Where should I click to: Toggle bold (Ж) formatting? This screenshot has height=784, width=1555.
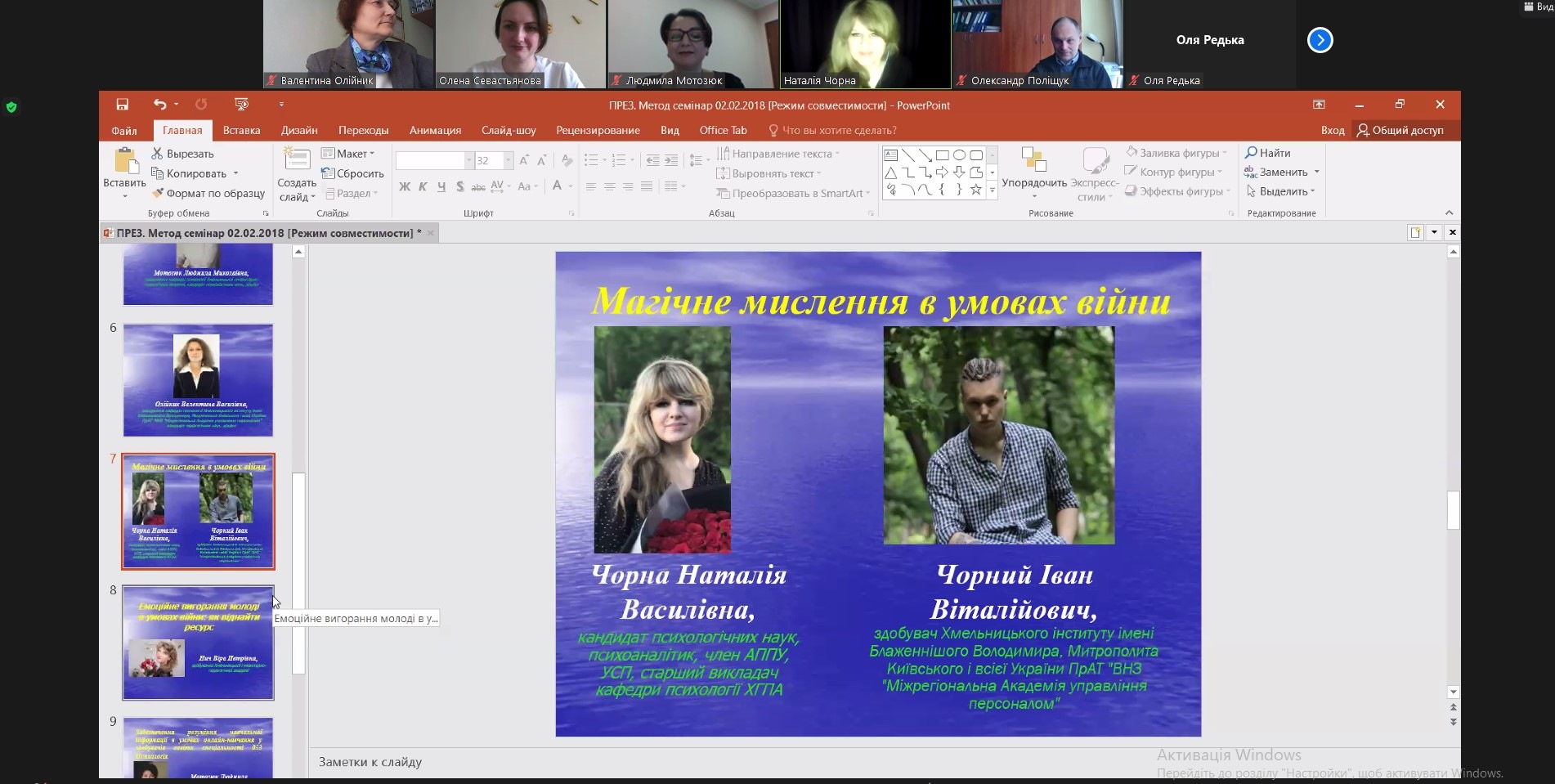pos(404,187)
